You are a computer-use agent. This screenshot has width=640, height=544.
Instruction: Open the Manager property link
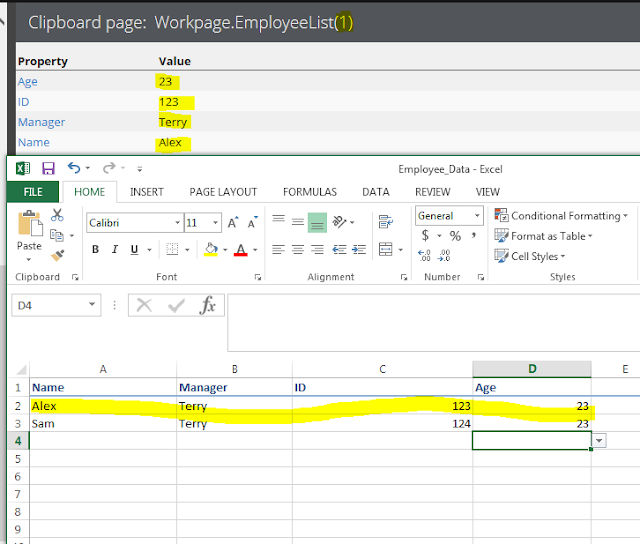pos(41,122)
